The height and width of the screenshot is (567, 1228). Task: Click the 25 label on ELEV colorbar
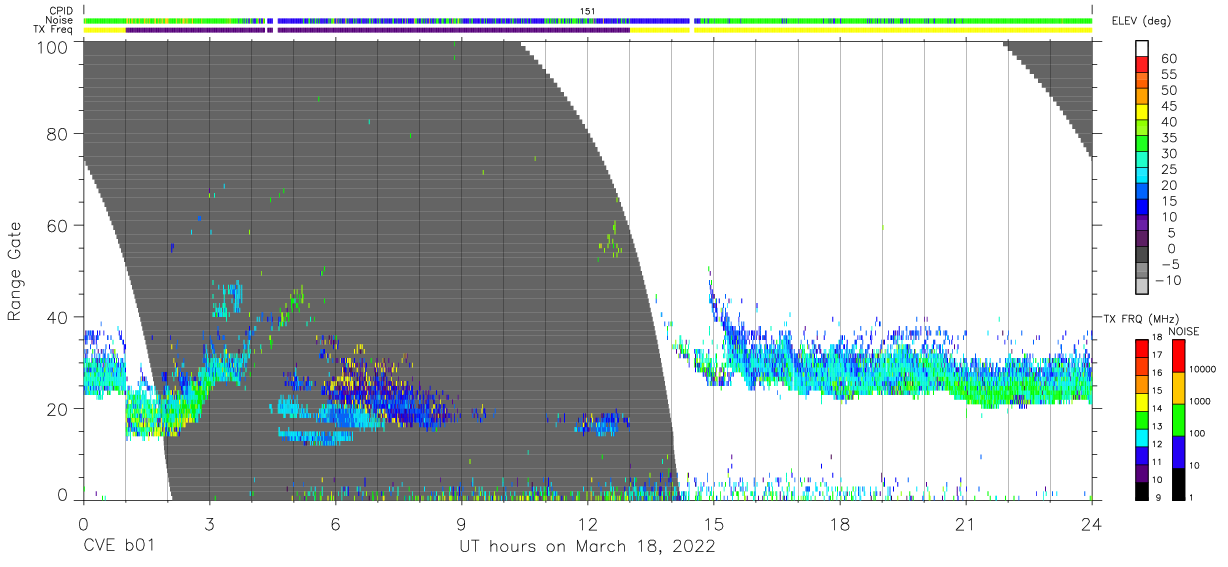1169,169
